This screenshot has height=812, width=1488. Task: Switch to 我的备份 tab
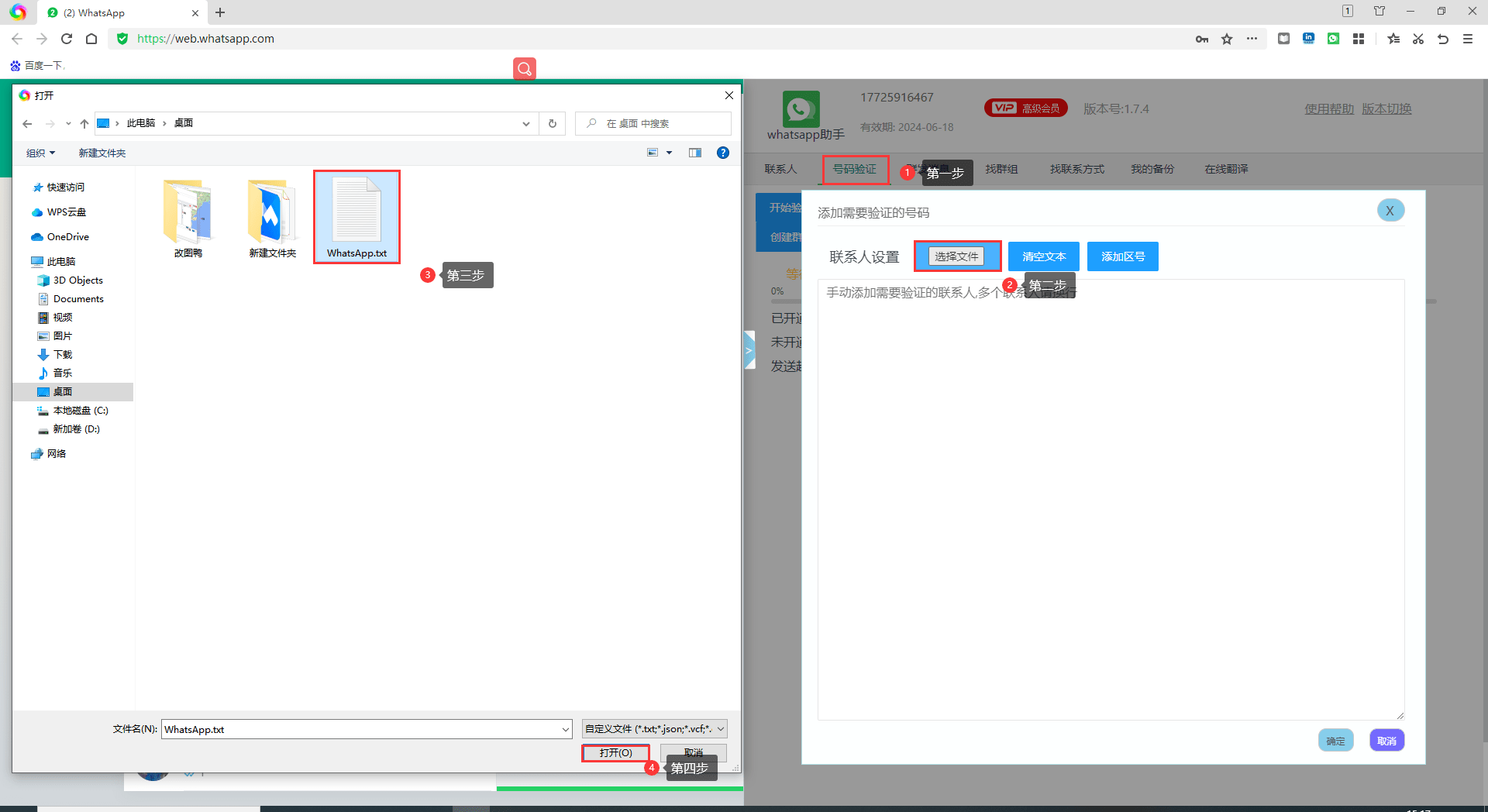click(x=1152, y=169)
